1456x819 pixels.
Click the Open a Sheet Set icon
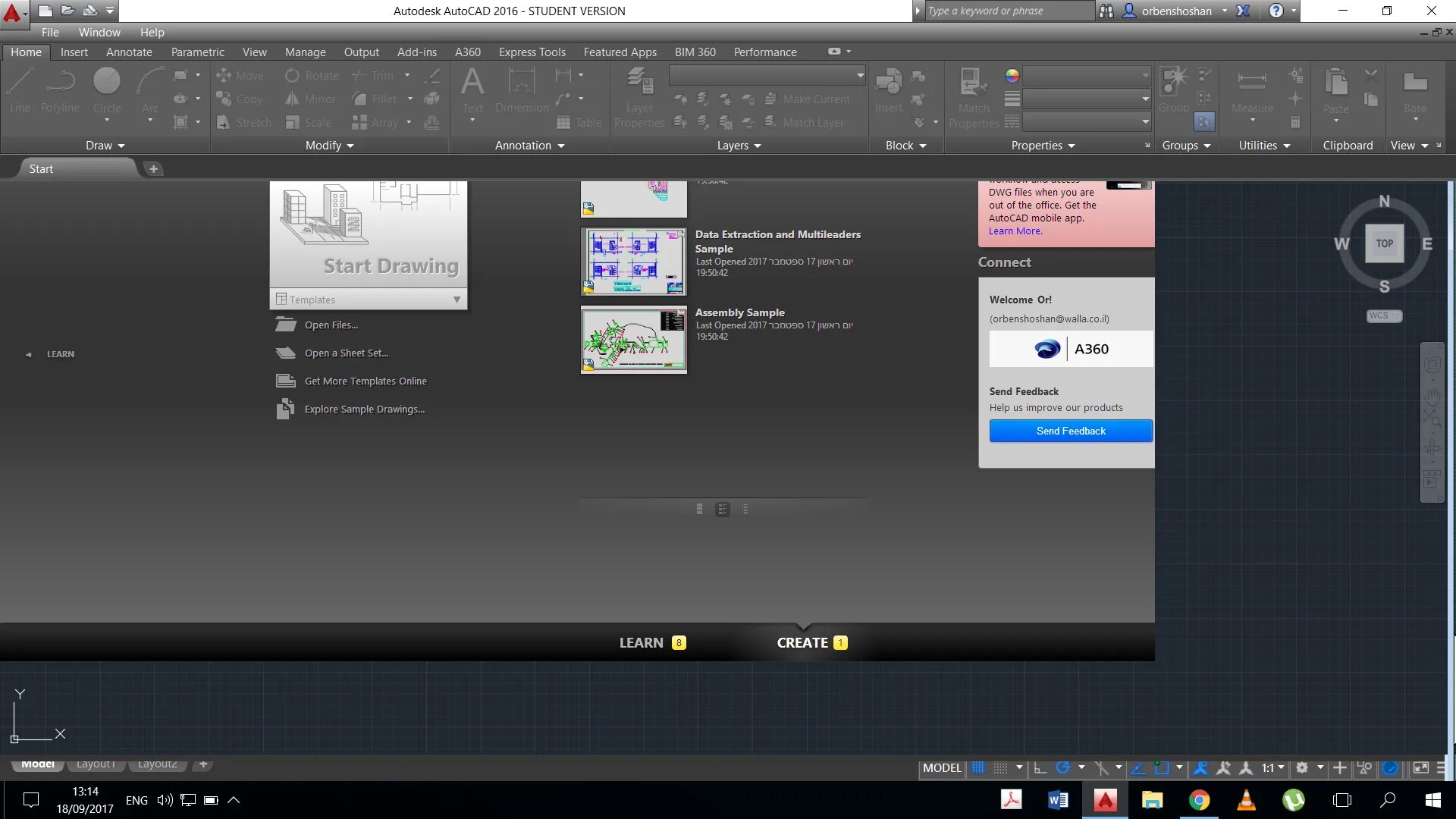coord(285,353)
